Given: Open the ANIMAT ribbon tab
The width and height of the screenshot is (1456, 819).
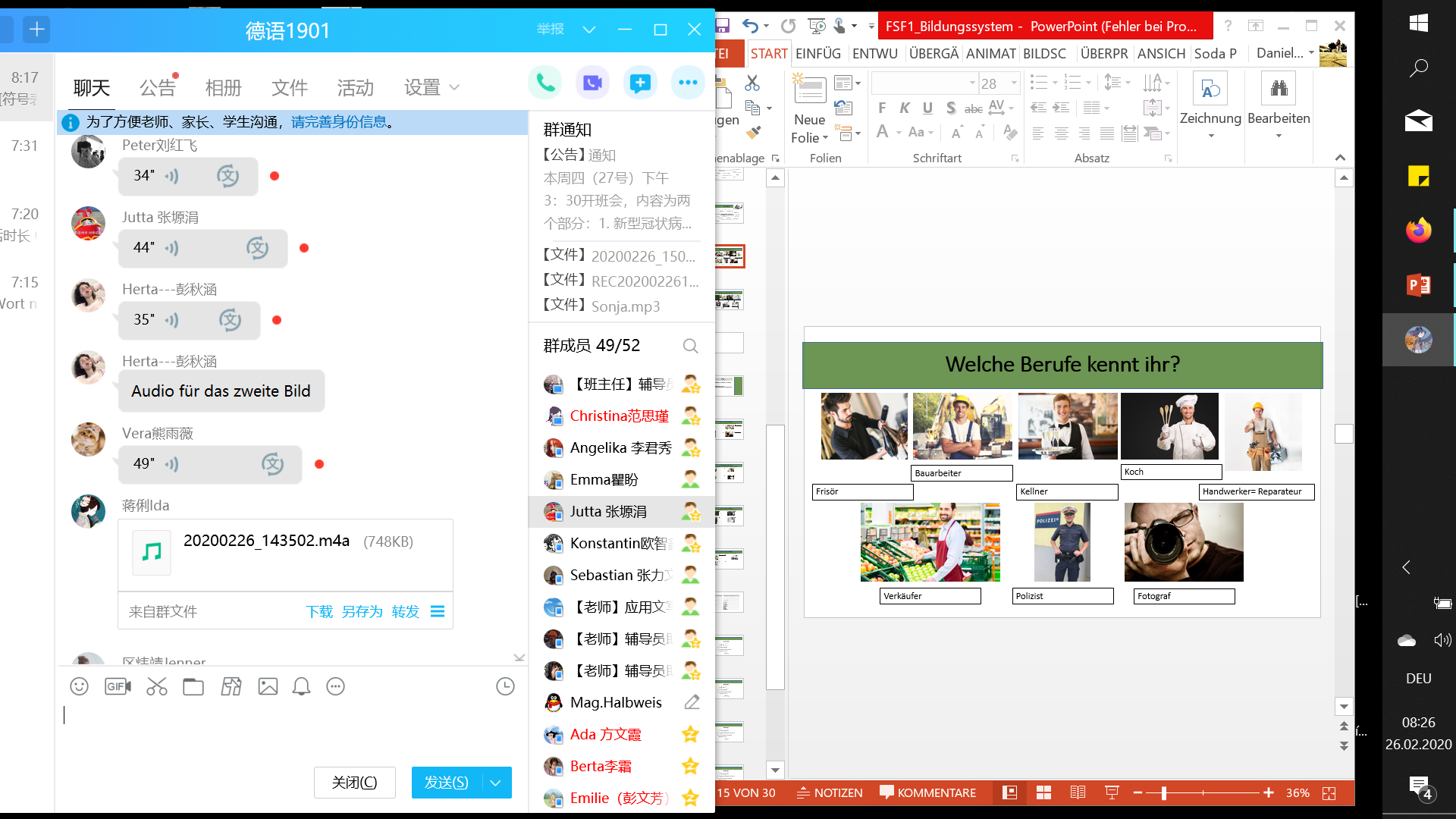Looking at the screenshot, I should pos(990,54).
